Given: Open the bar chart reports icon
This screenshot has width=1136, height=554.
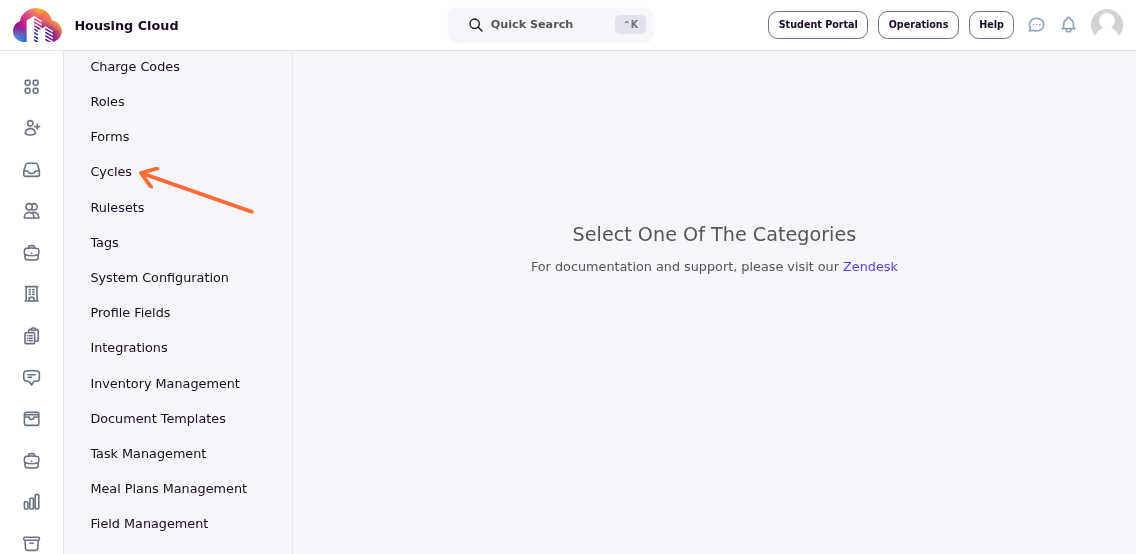Looking at the screenshot, I should 31,502.
